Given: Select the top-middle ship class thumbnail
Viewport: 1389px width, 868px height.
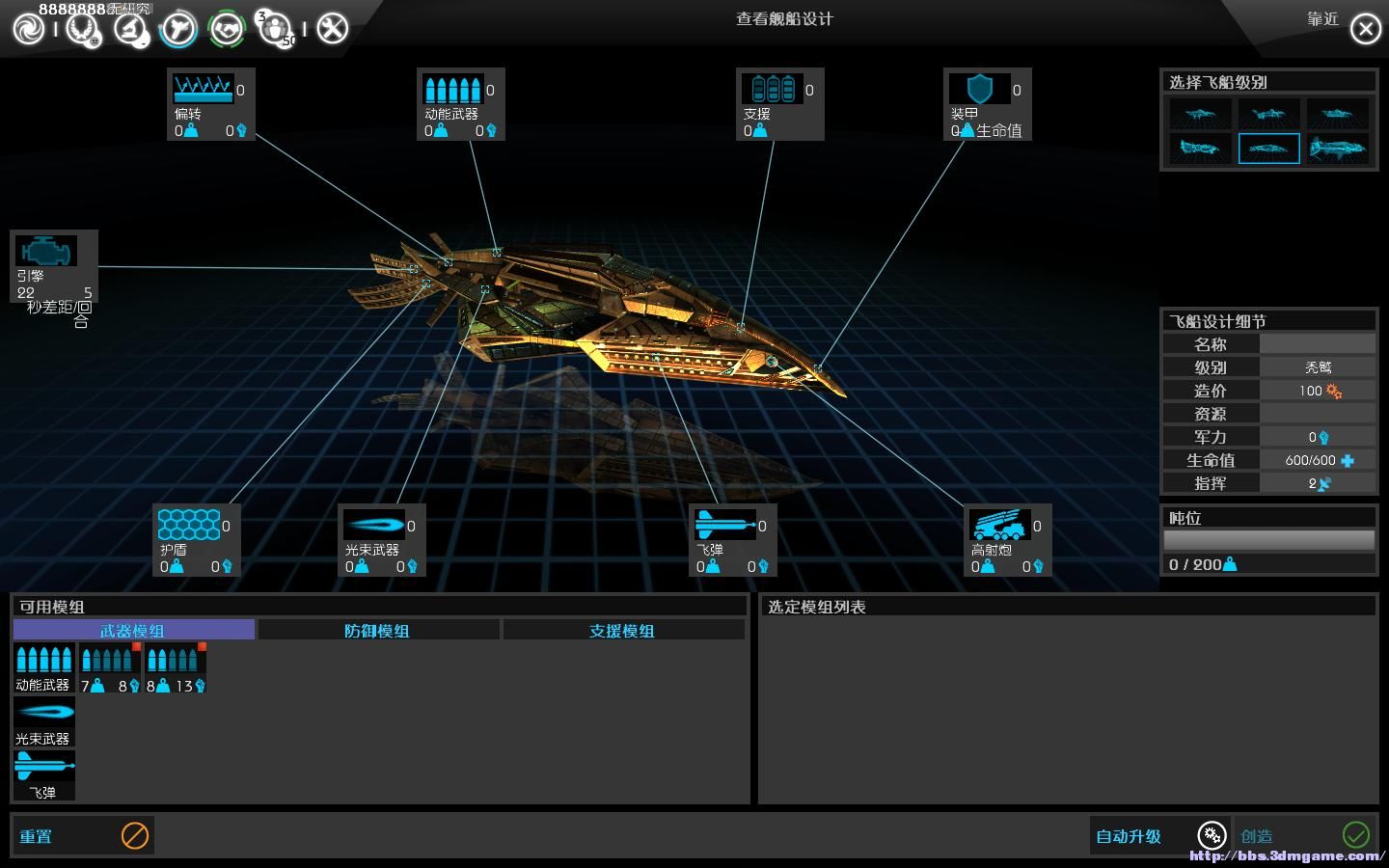Looking at the screenshot, I should [1268, 114].
